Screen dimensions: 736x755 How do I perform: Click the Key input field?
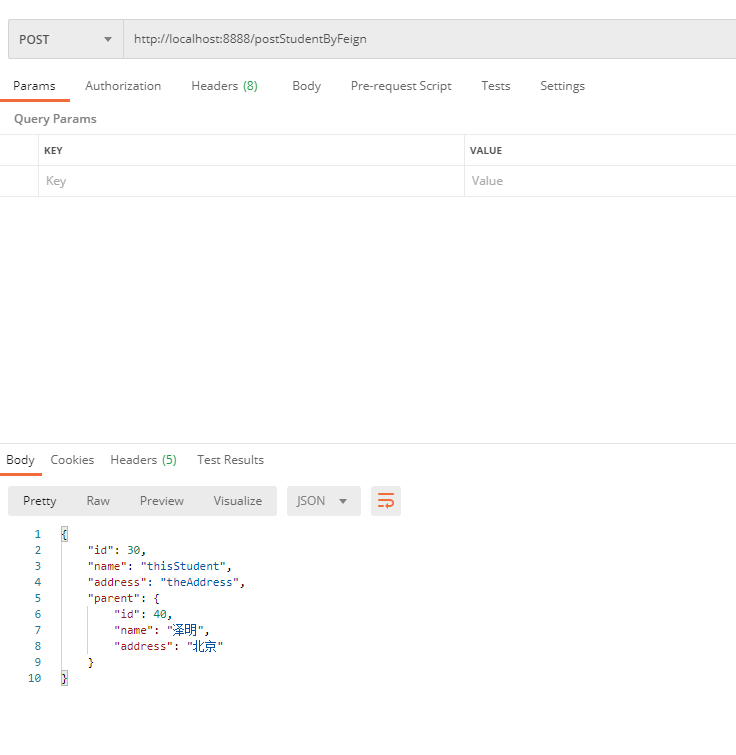pos(251,181)
